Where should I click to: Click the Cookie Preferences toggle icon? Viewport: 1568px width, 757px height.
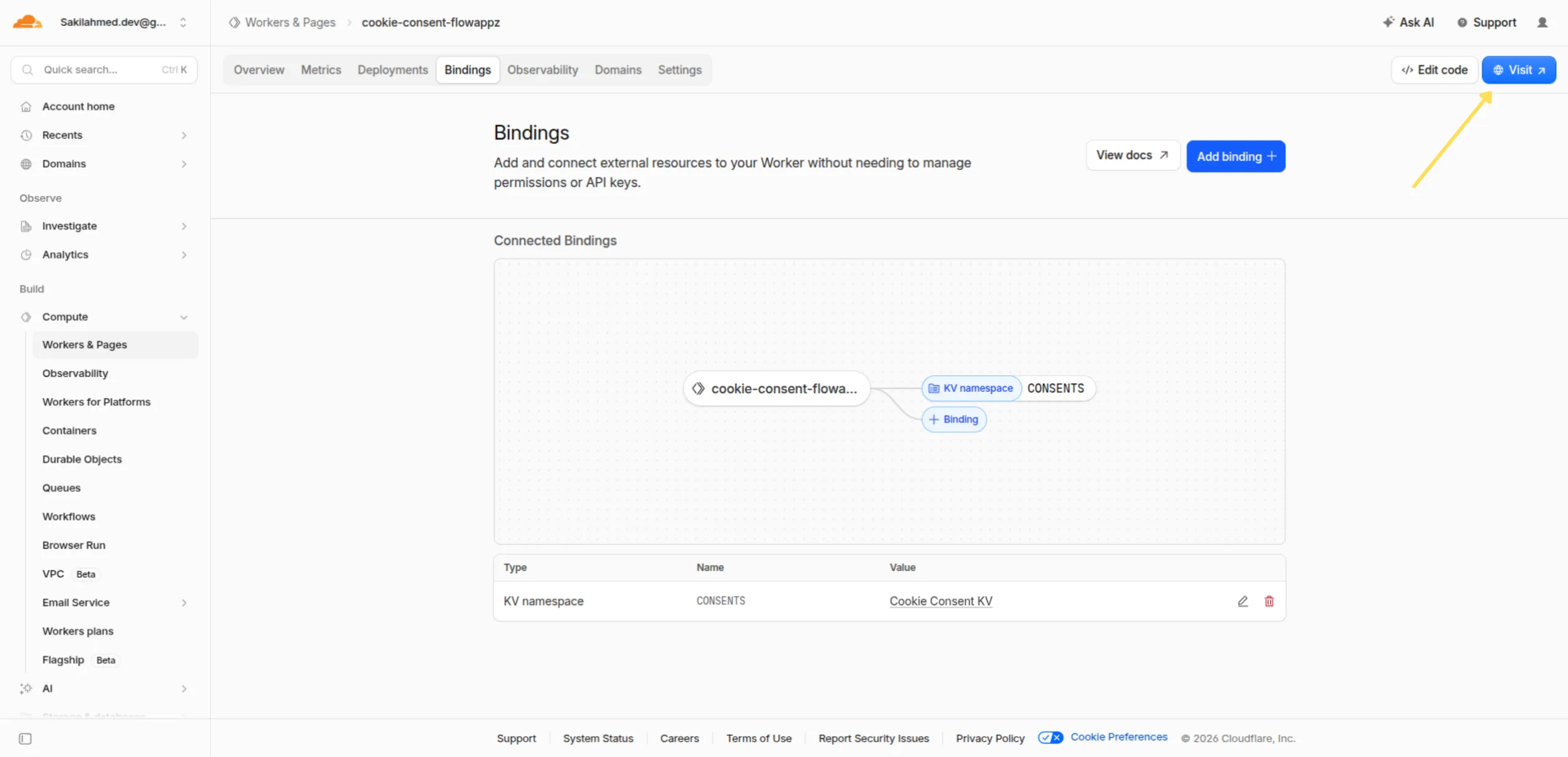[1050, 737]
